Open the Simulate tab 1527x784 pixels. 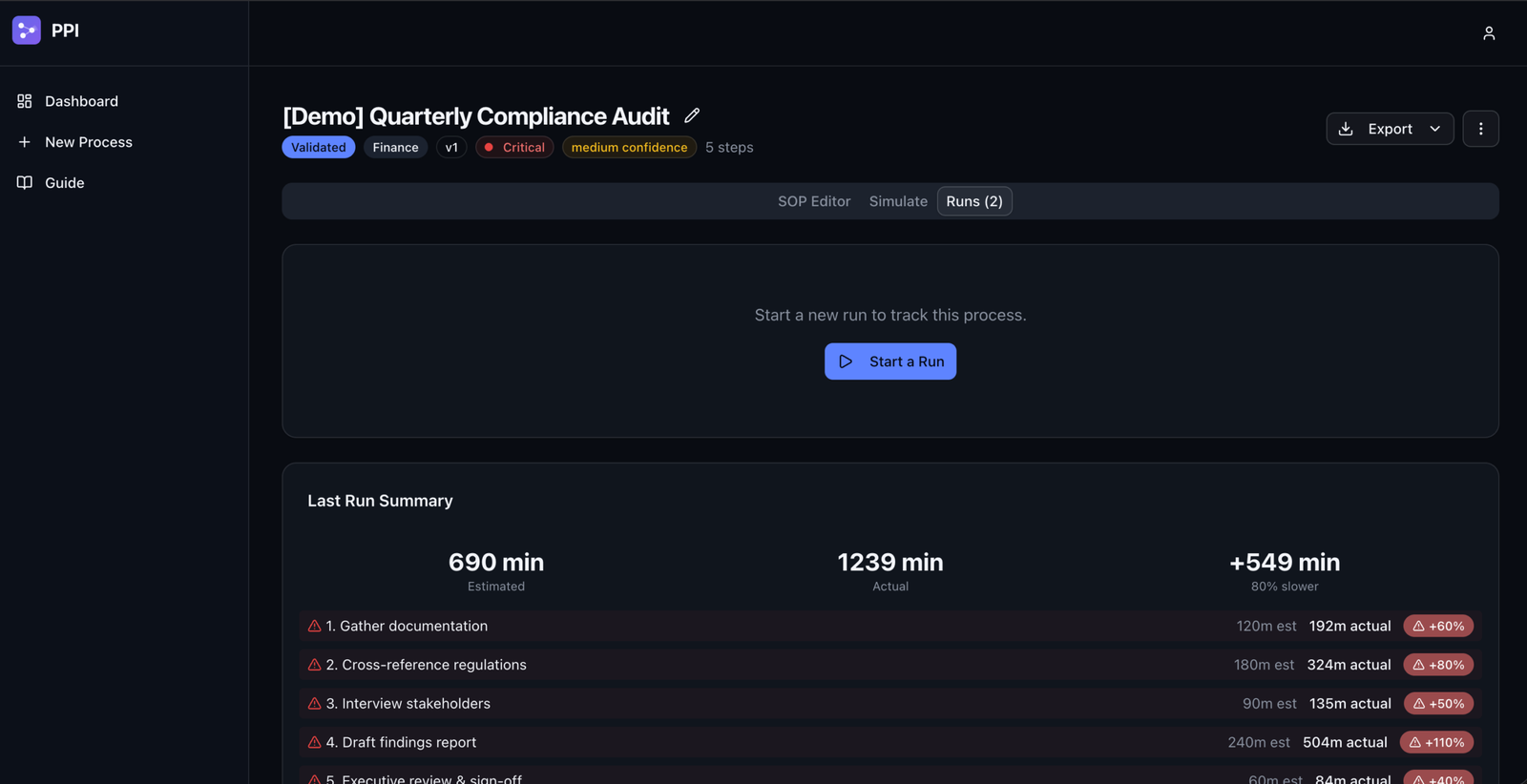[897, 201]
